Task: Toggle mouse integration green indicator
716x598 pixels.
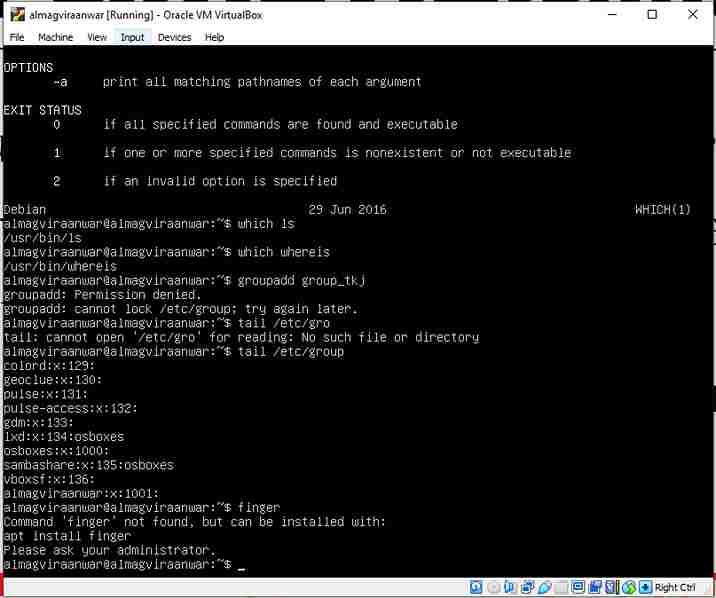Action: point(629,587)
